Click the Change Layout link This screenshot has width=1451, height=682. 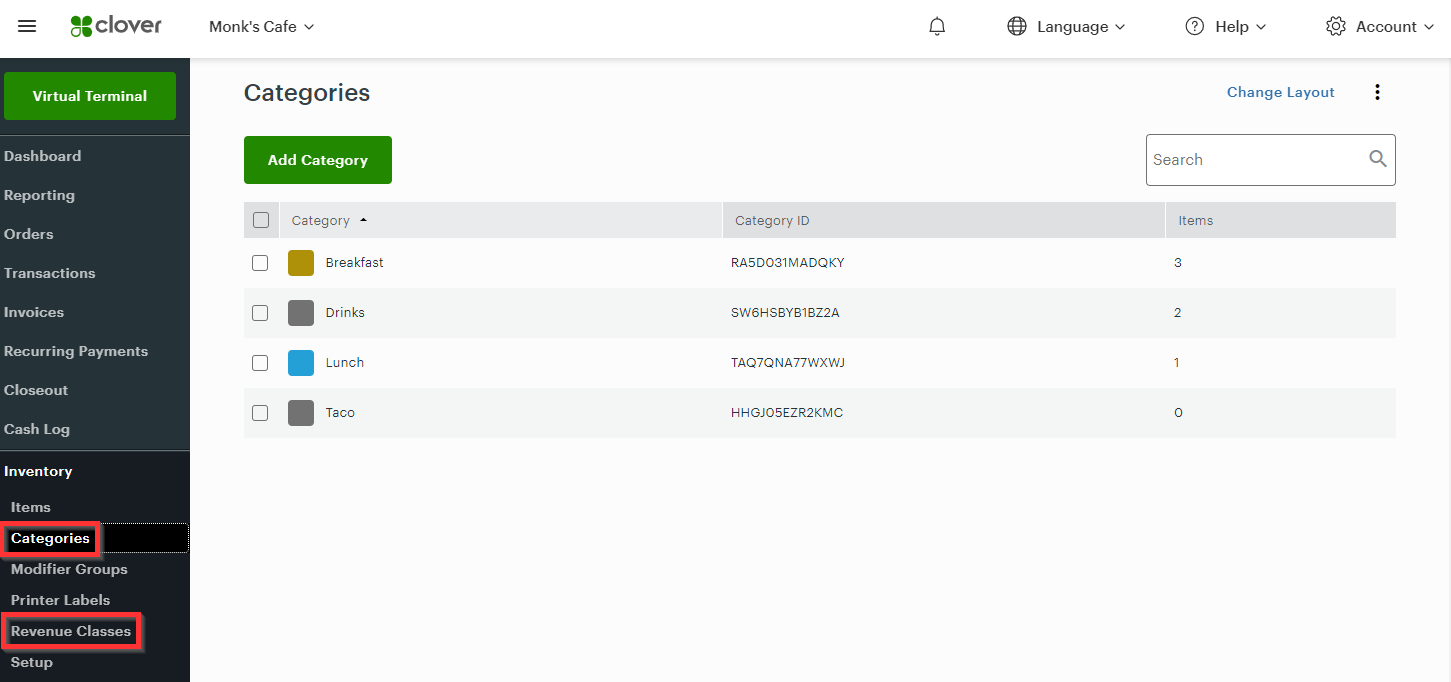tap(1281, 92)
